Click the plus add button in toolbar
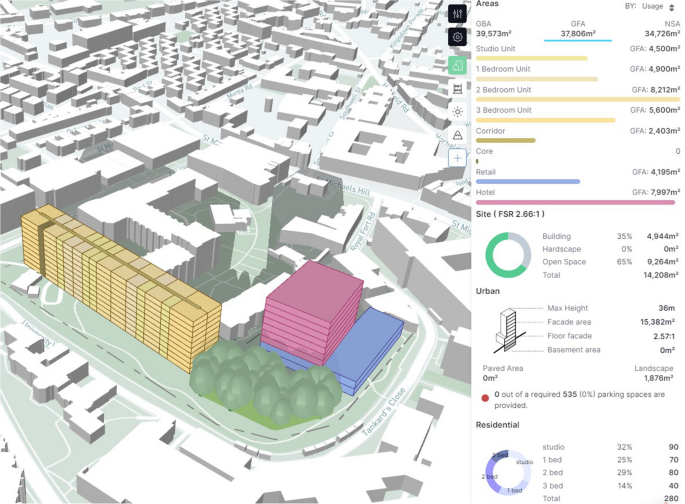Screen dimensions: 685x504 tap(457, 158)
